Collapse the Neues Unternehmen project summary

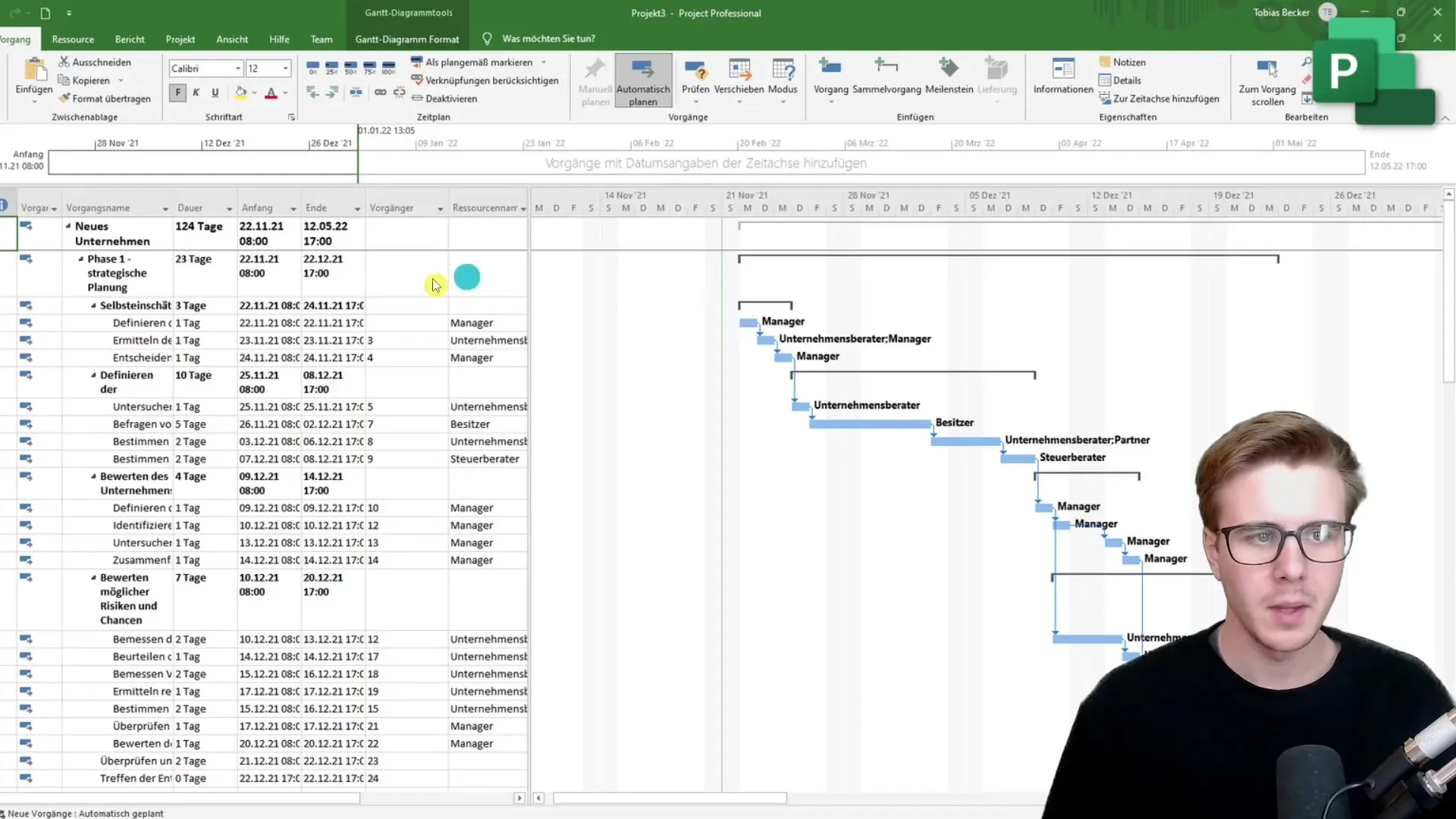(x=68, y=226)
